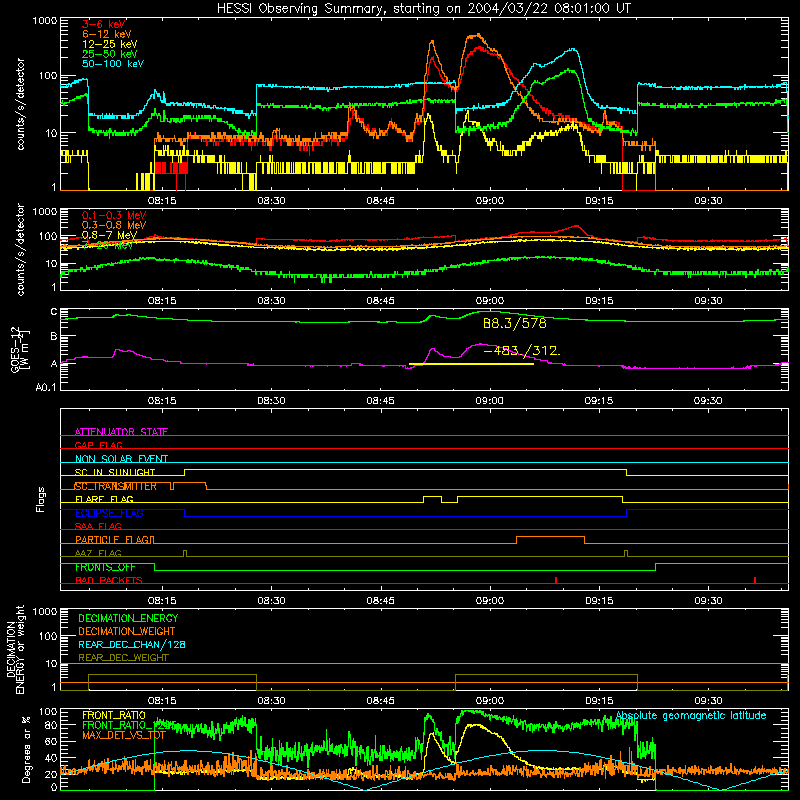The width and height of the screenshot is (800, 800).
Task: Select the '50-100 keV' legend entry
Action: click(113, 64)
